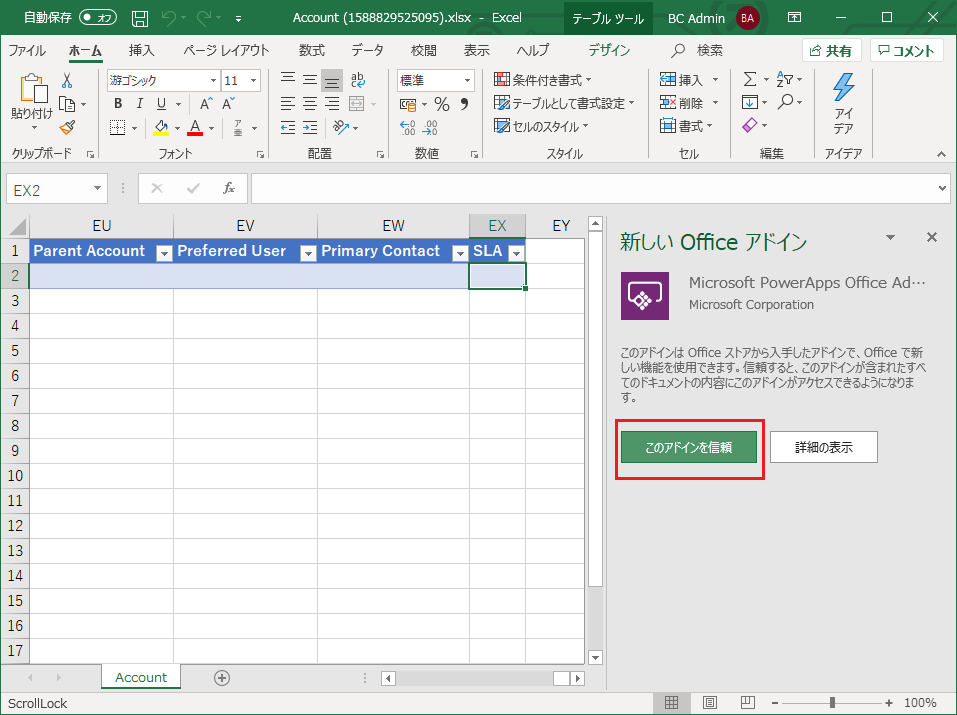Open Parent Account filter dropdown
This screenshot has height=715, width=957.
(x=164, y=253)
